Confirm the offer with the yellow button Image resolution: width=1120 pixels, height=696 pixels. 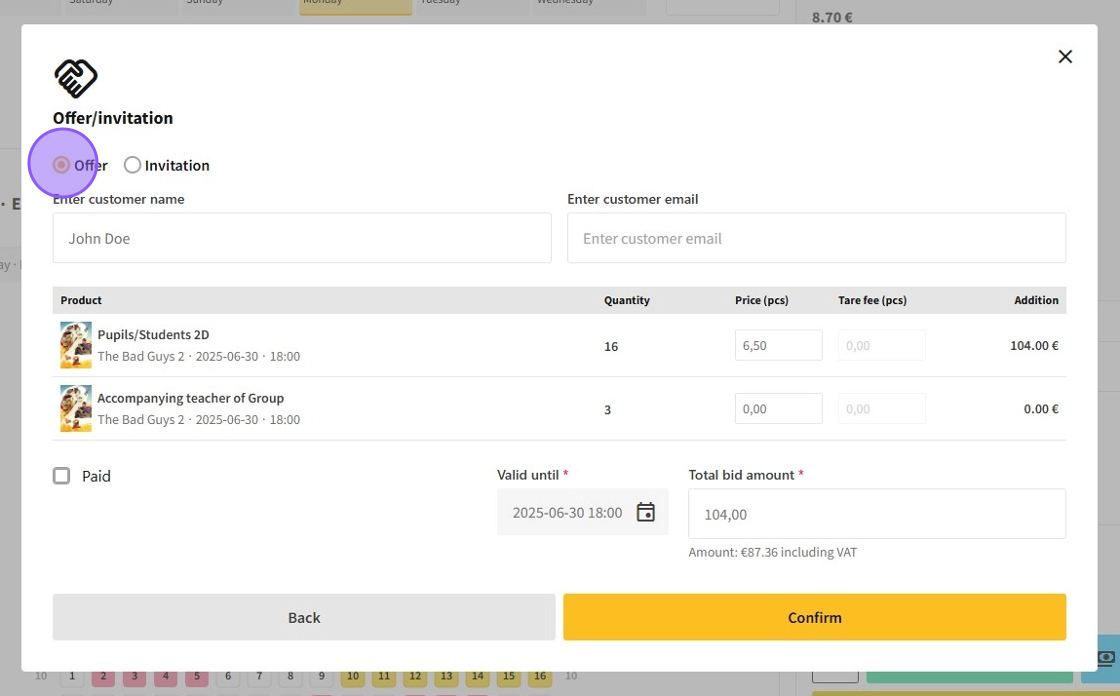click(814, 617)
